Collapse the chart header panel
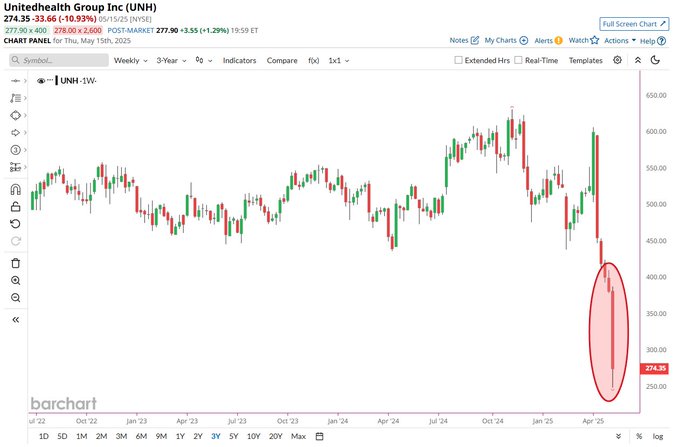 [x=638, y=60]
